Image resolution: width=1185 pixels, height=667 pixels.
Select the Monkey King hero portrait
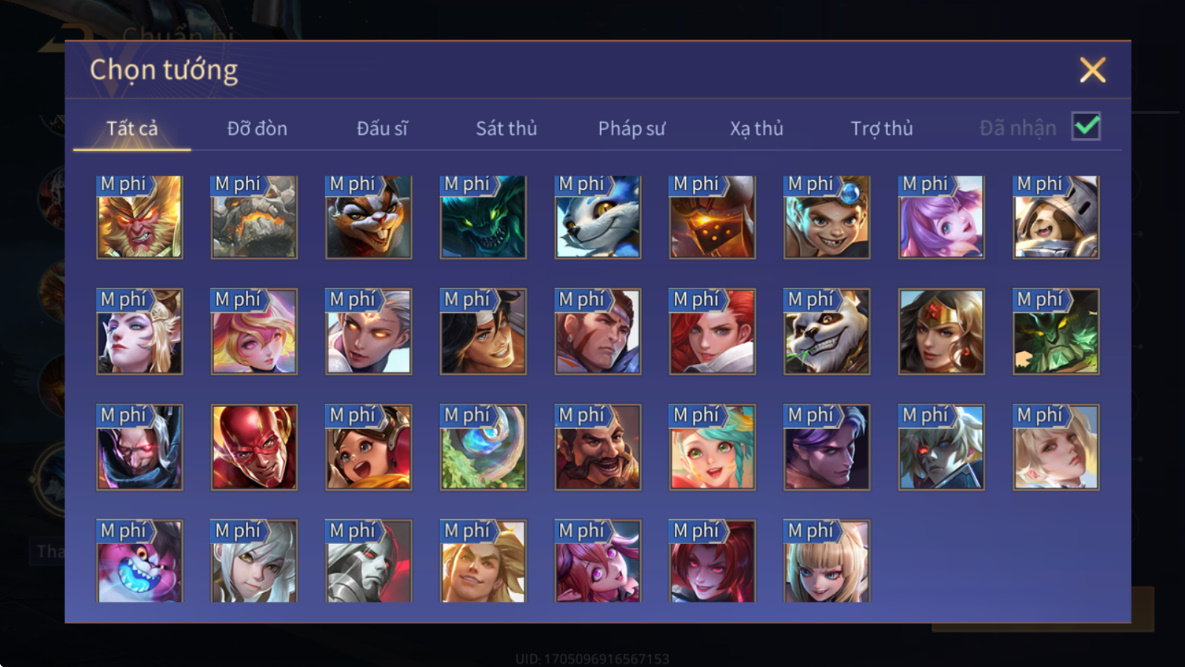pyautogui.click(x=139, y=217)
